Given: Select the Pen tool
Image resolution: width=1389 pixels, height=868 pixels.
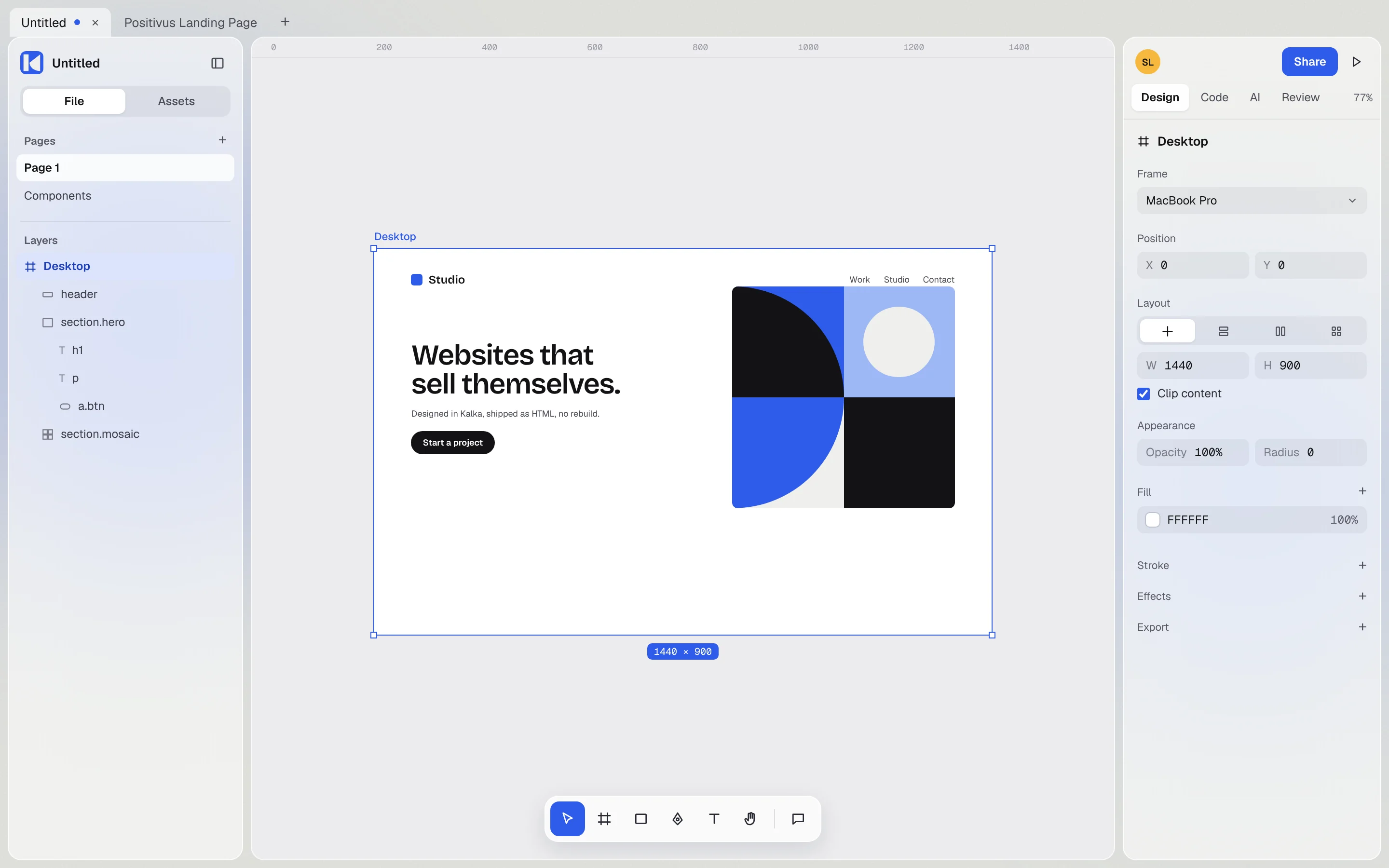Looking at the screenshot, I should click(677, 818).
